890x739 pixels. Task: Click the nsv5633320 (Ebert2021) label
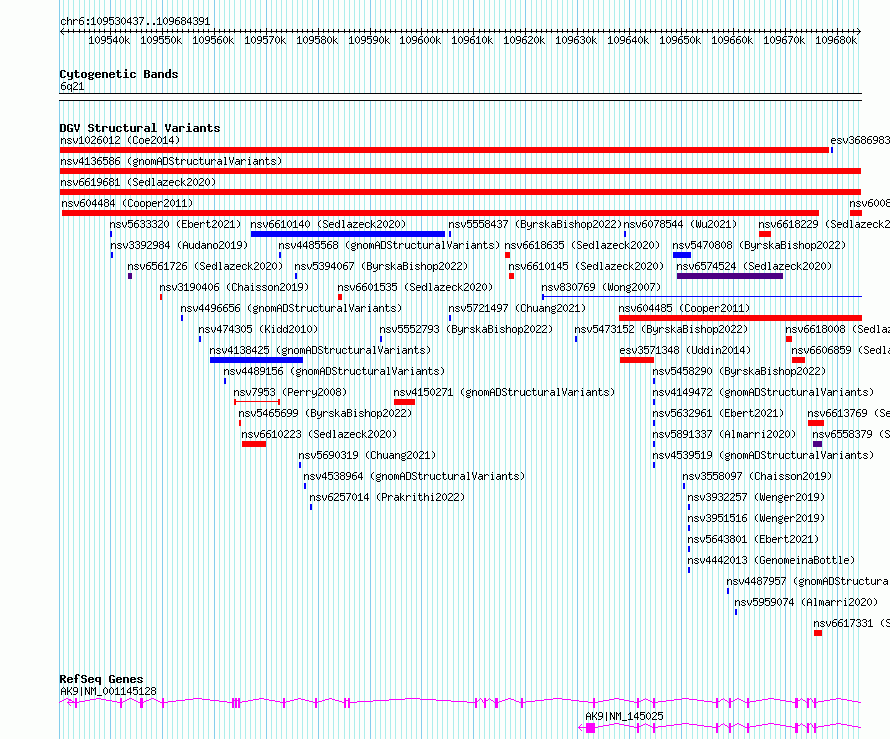click(x=175, y=224)
